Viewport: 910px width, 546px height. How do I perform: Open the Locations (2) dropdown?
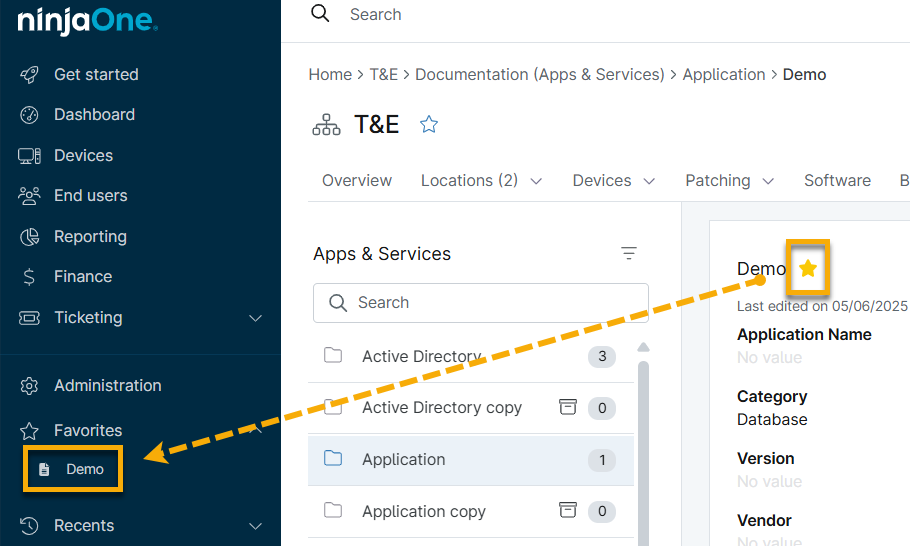481,181
